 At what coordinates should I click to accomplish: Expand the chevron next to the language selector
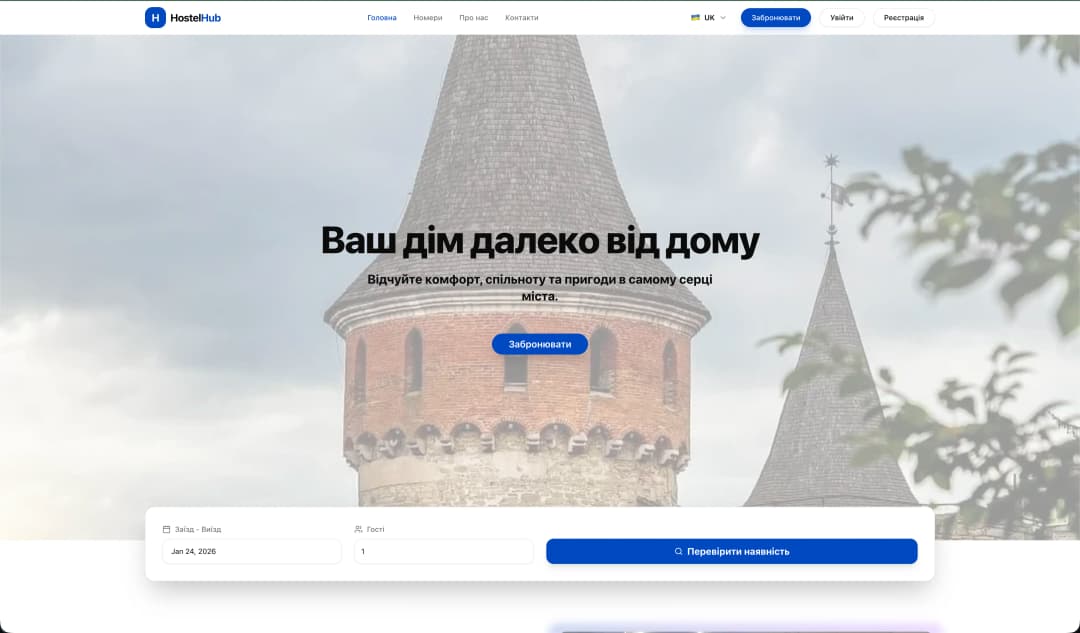point(723,17)
